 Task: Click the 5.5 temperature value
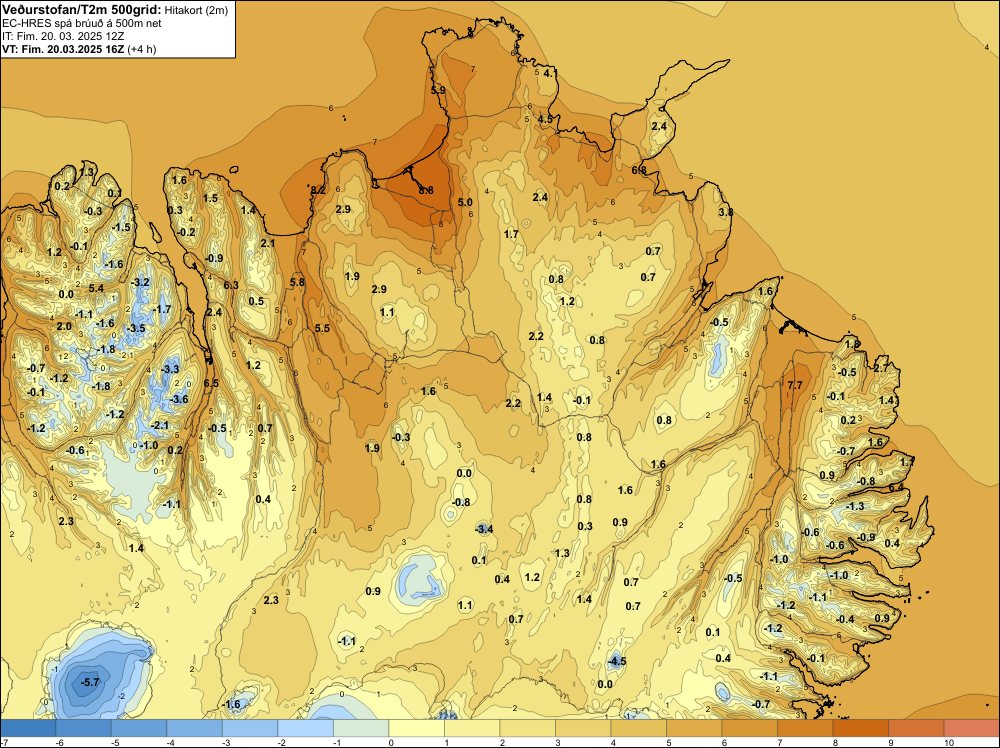click(x=323, y=328)
